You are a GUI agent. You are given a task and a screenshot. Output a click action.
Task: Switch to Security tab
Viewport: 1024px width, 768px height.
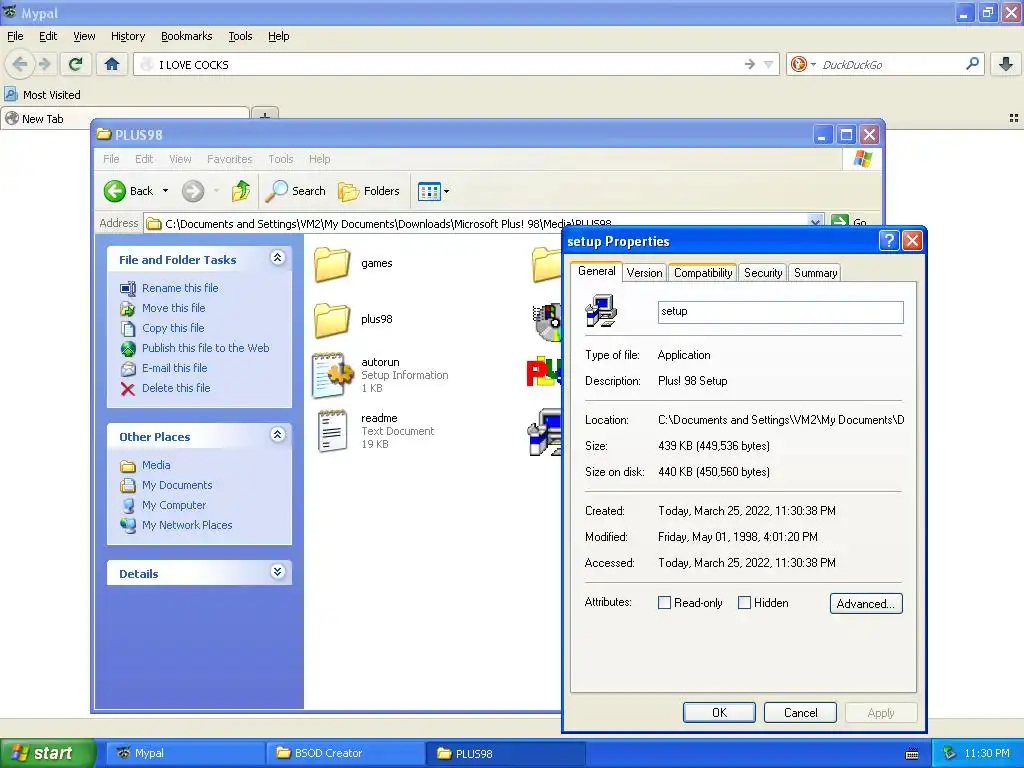click(x=763, y=273)
